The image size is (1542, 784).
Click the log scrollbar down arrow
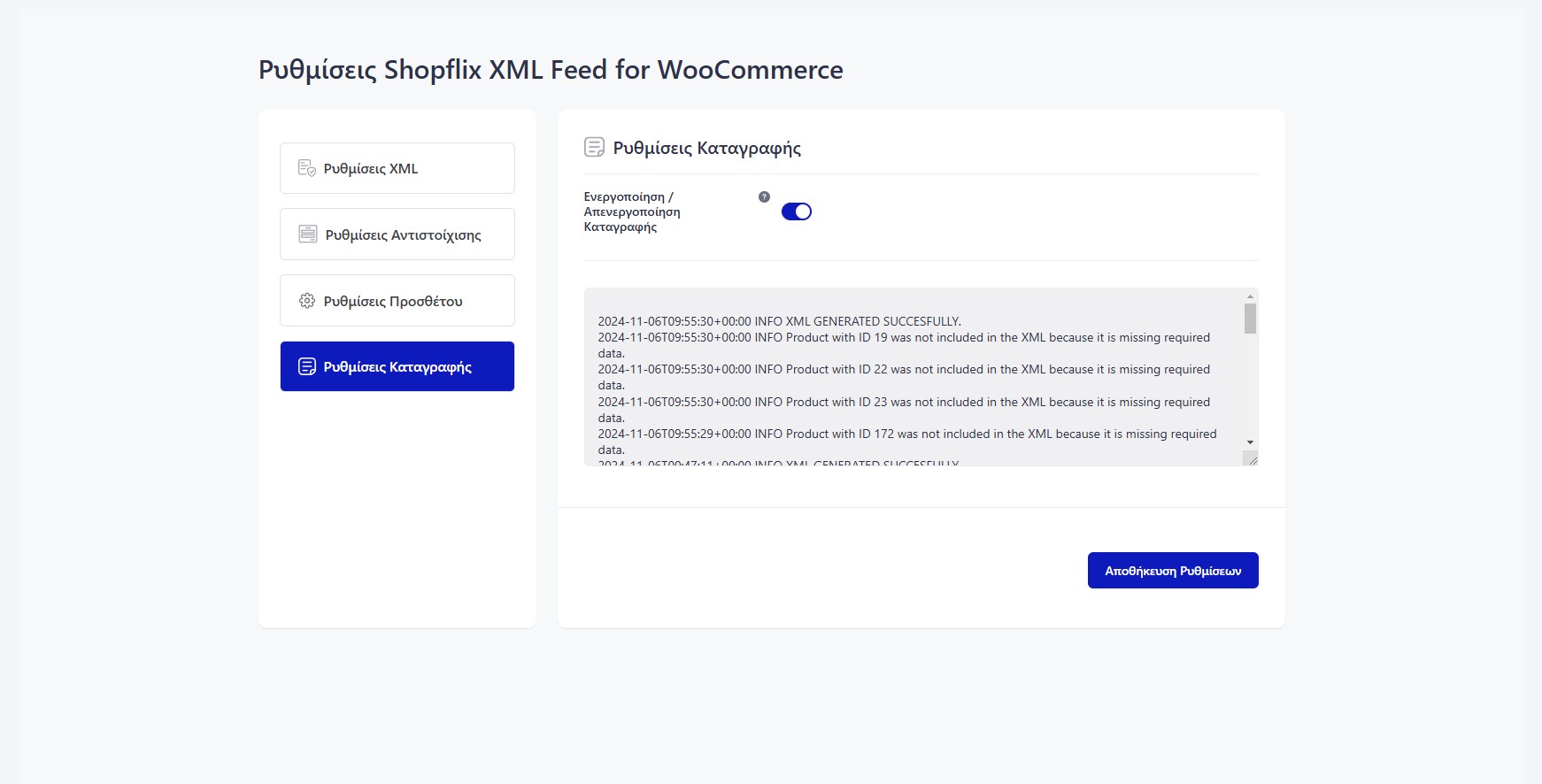point(1250,442)
